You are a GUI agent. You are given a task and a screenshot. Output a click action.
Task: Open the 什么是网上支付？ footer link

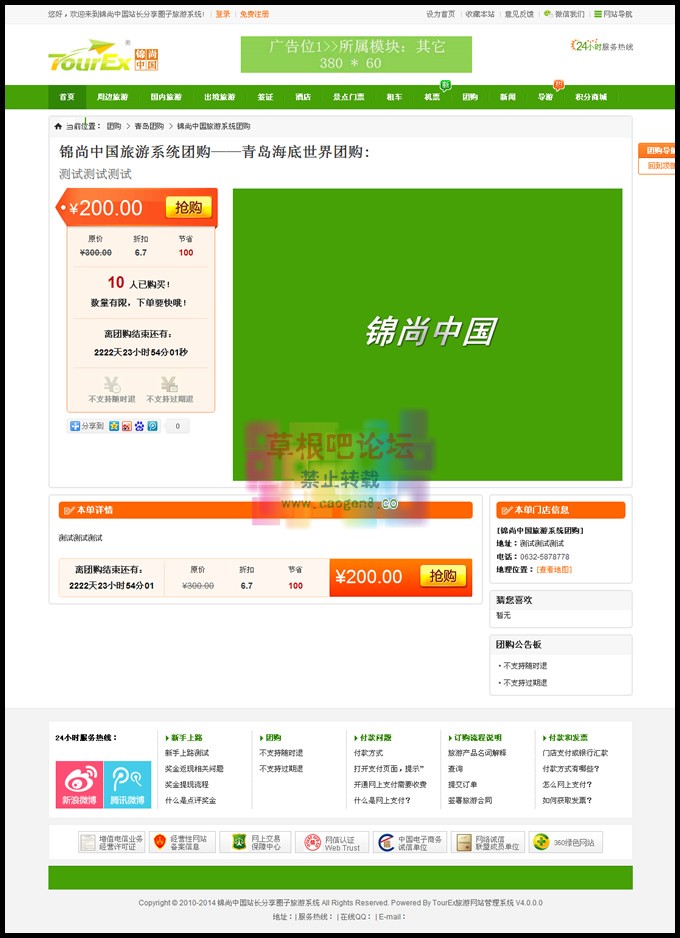click(383, 800)
